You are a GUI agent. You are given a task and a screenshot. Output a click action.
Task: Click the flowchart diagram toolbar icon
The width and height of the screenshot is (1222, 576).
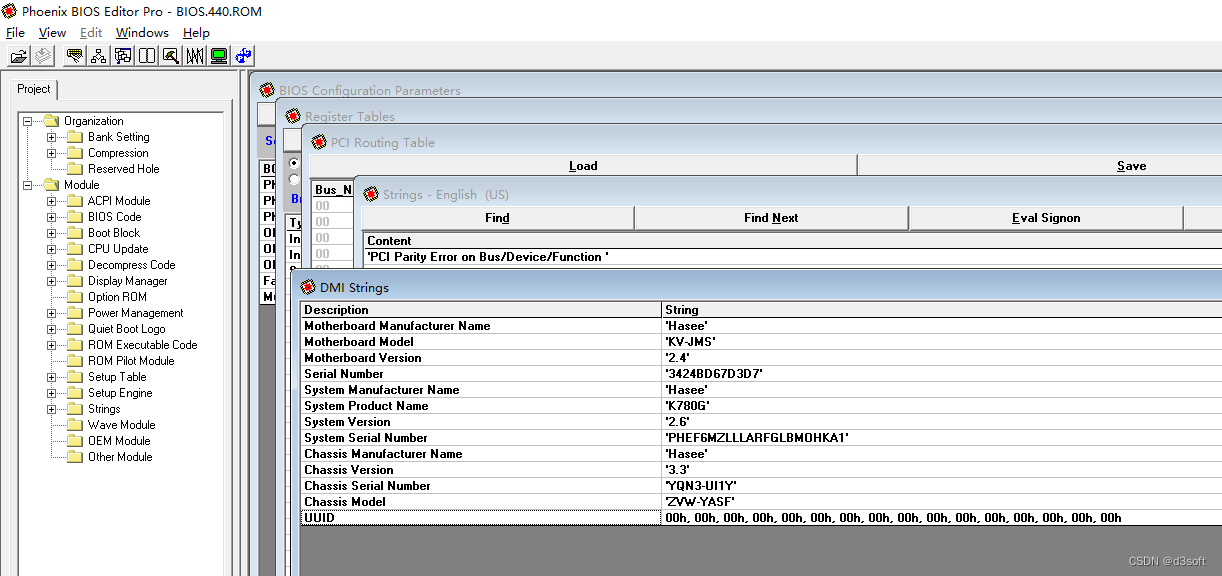pyautogui.click(x=122, y=56)
